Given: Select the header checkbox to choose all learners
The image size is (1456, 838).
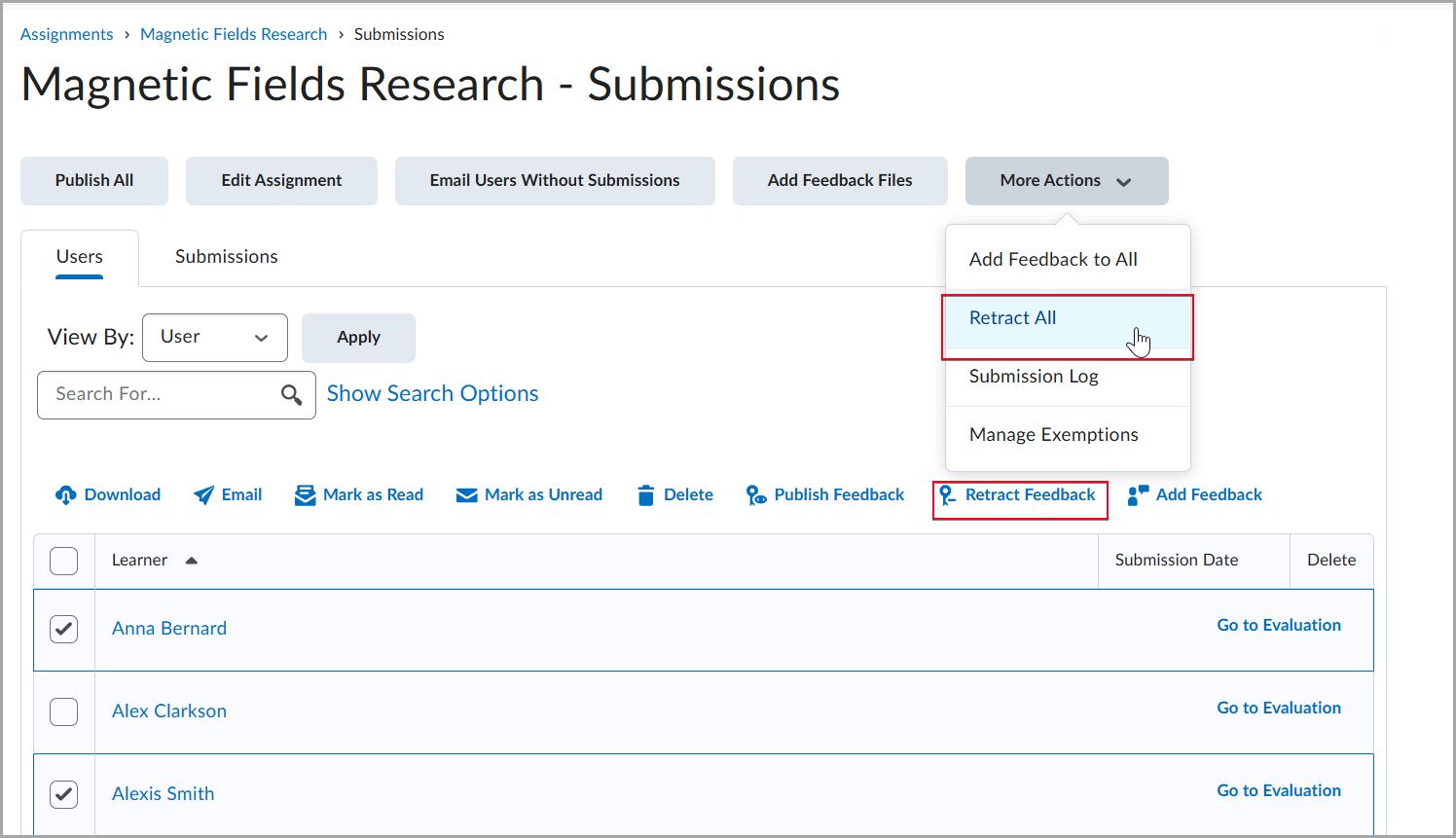Looking at the screenshot, I should [63, 561].
